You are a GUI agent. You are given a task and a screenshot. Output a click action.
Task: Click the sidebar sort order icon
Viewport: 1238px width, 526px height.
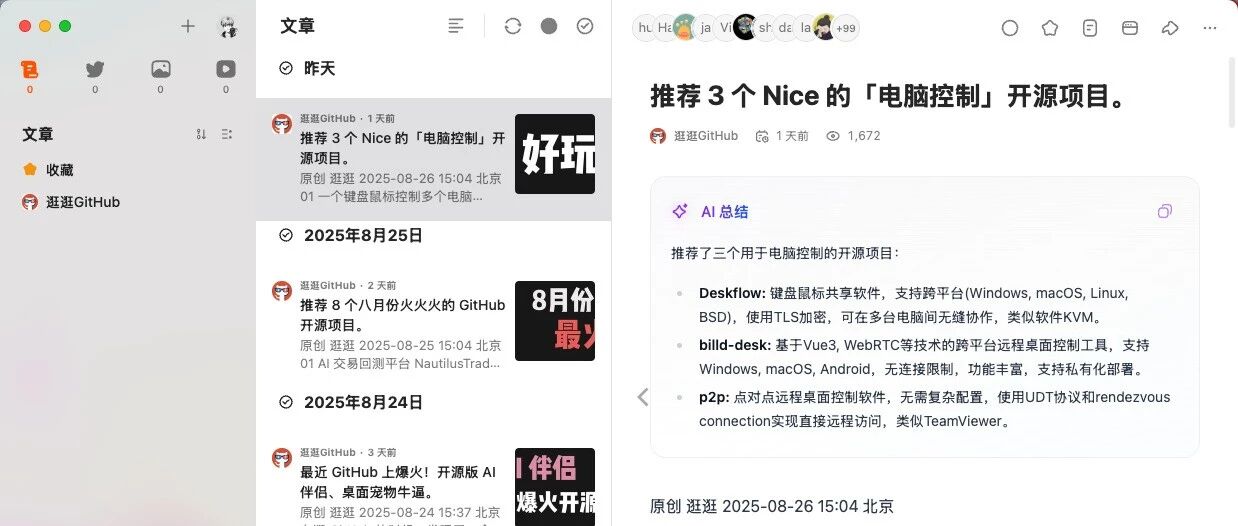(201, 134)
